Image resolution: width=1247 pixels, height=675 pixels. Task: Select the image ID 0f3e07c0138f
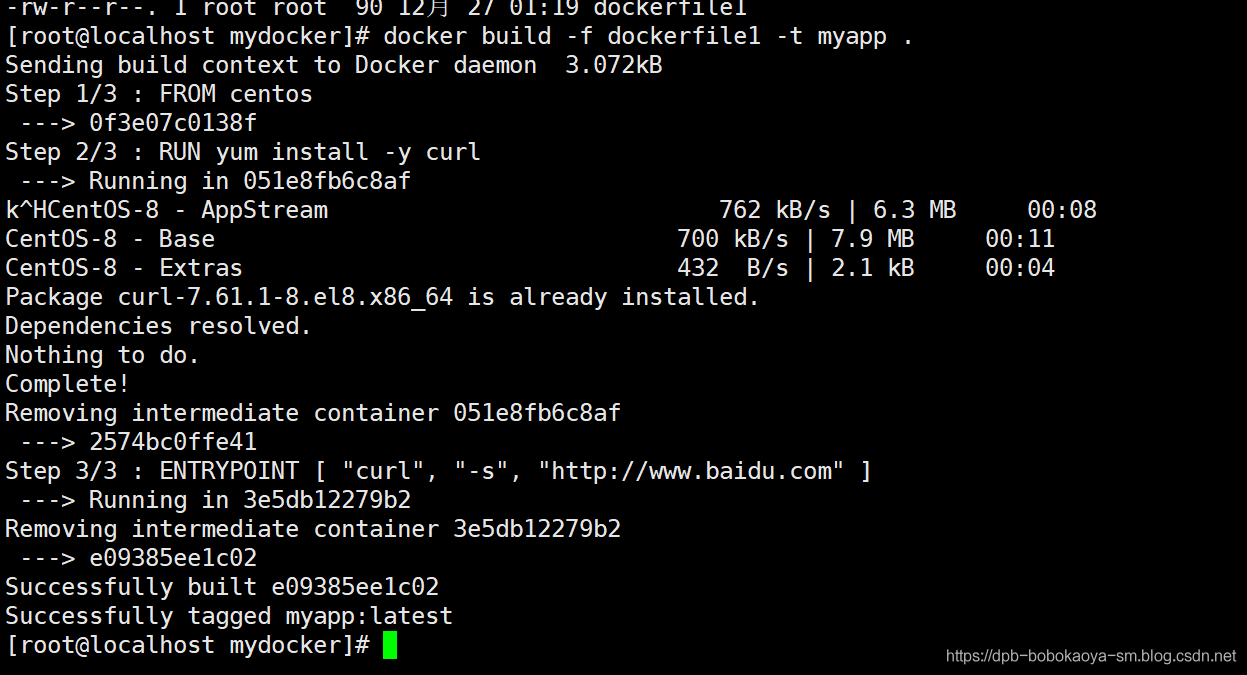[x=173, y=123]
